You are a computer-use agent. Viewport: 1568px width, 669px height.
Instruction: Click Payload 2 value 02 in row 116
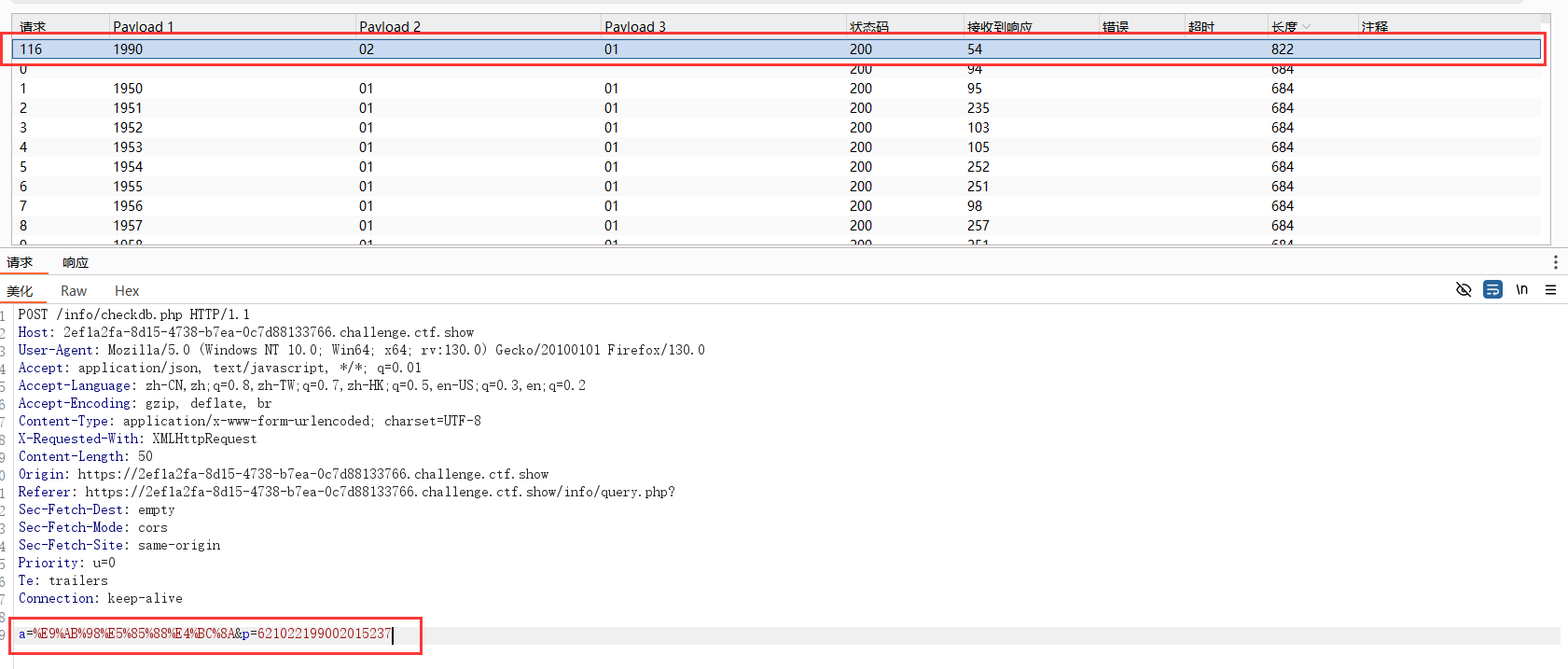tap(367, 49)
